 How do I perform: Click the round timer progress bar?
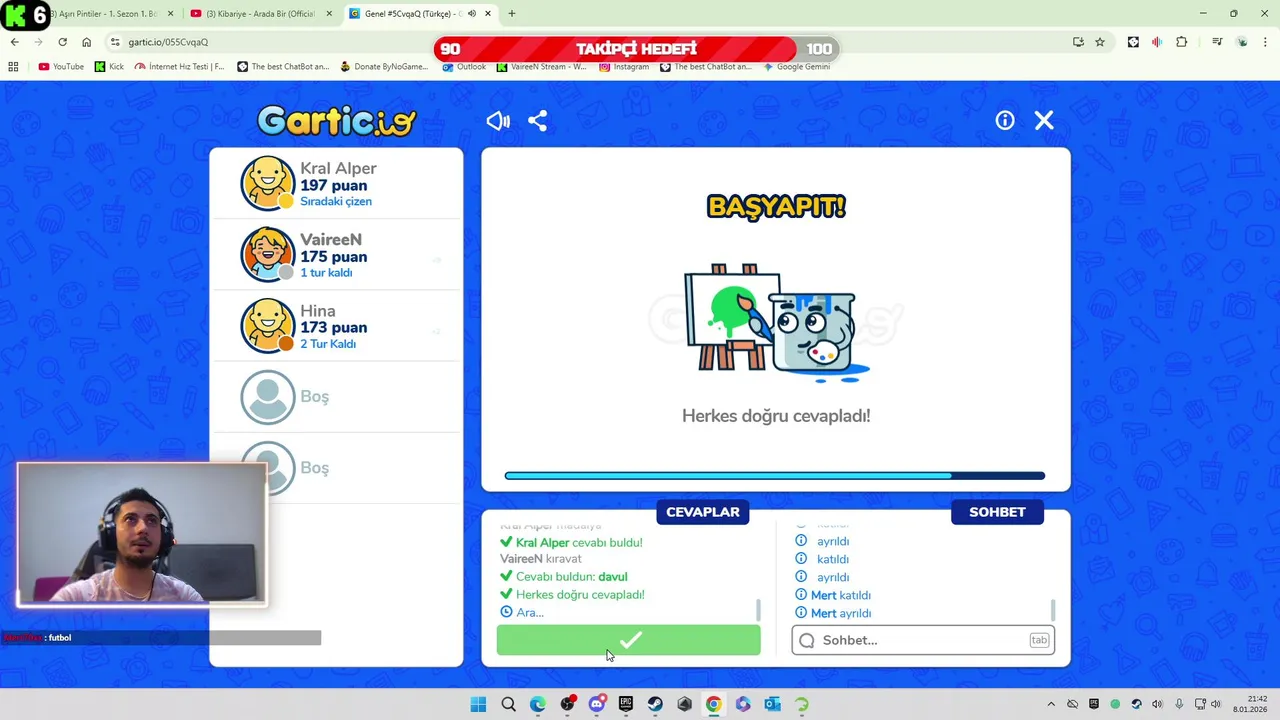coord(775,476)
